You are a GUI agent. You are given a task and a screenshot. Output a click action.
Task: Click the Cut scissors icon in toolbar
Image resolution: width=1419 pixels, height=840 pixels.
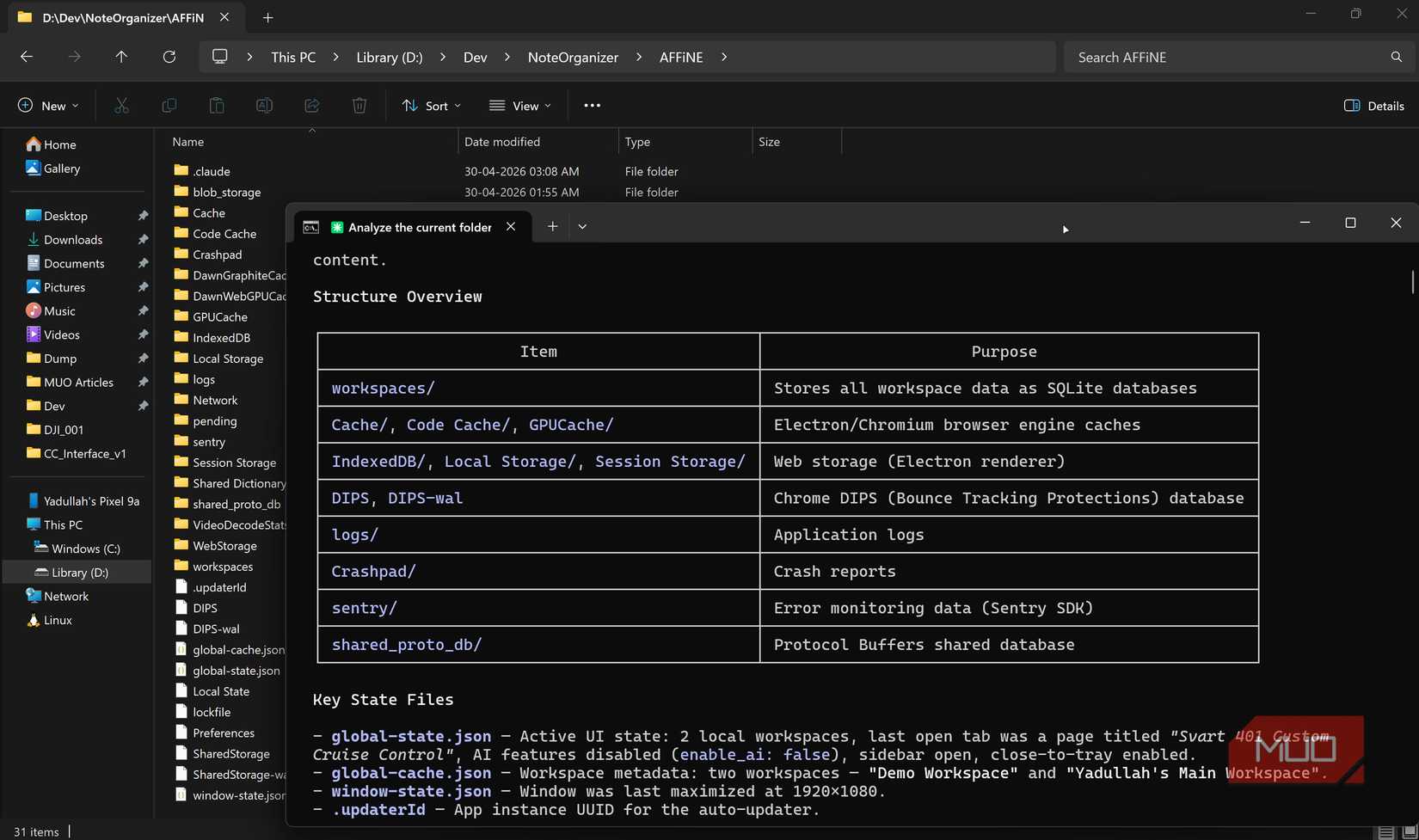[x=121, y=106]
